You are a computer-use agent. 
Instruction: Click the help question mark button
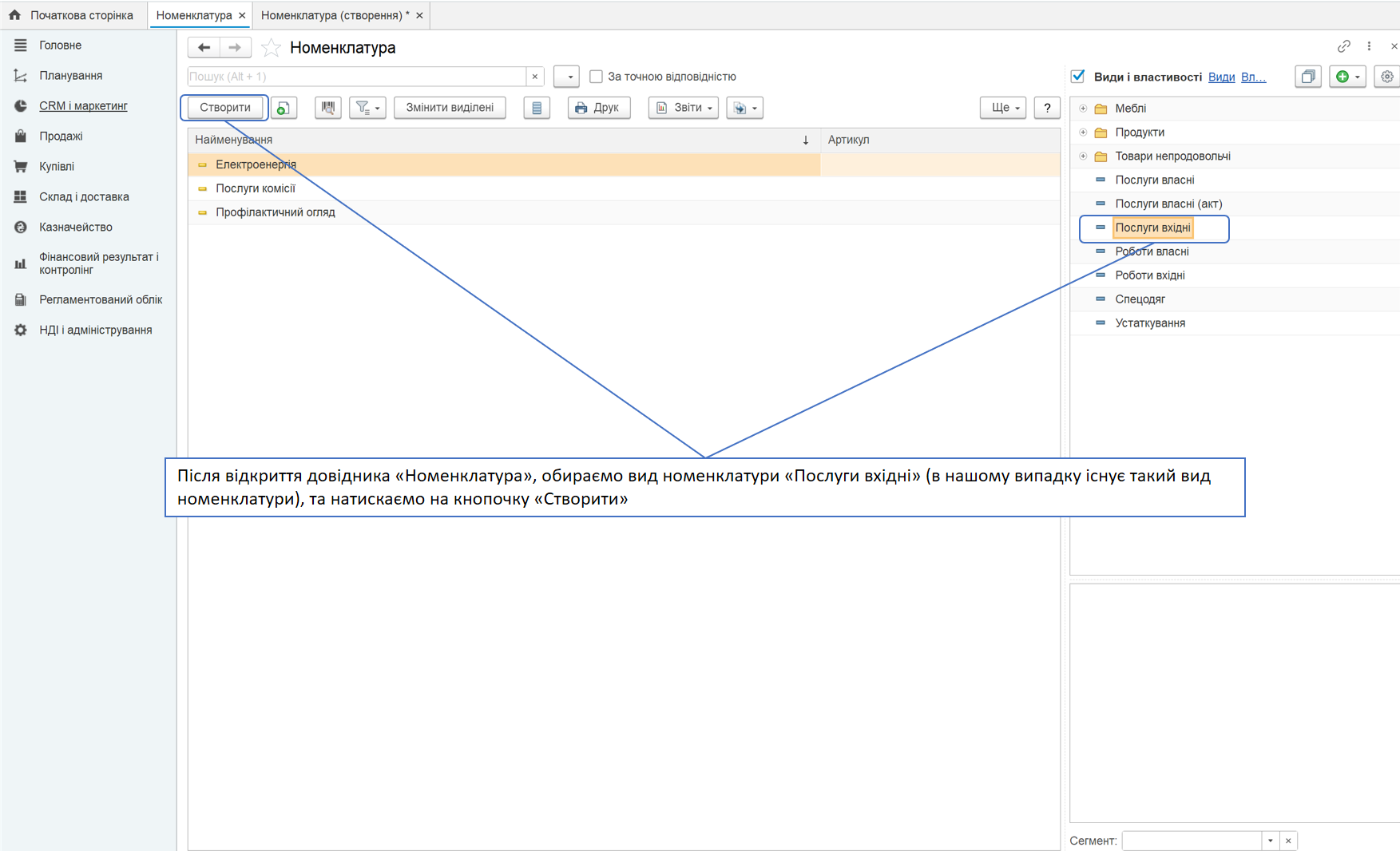(1047, 108)
